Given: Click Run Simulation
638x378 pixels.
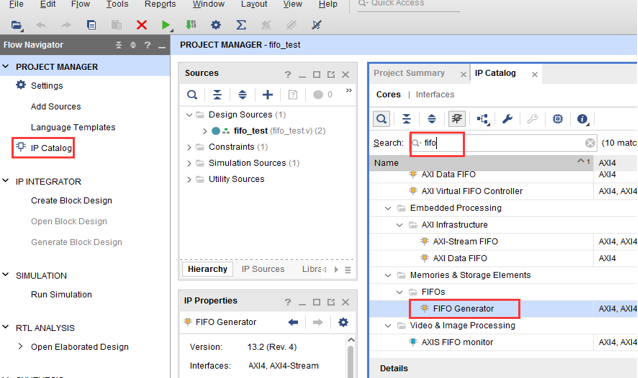Looking at the screenshot, I should point(61,295).
